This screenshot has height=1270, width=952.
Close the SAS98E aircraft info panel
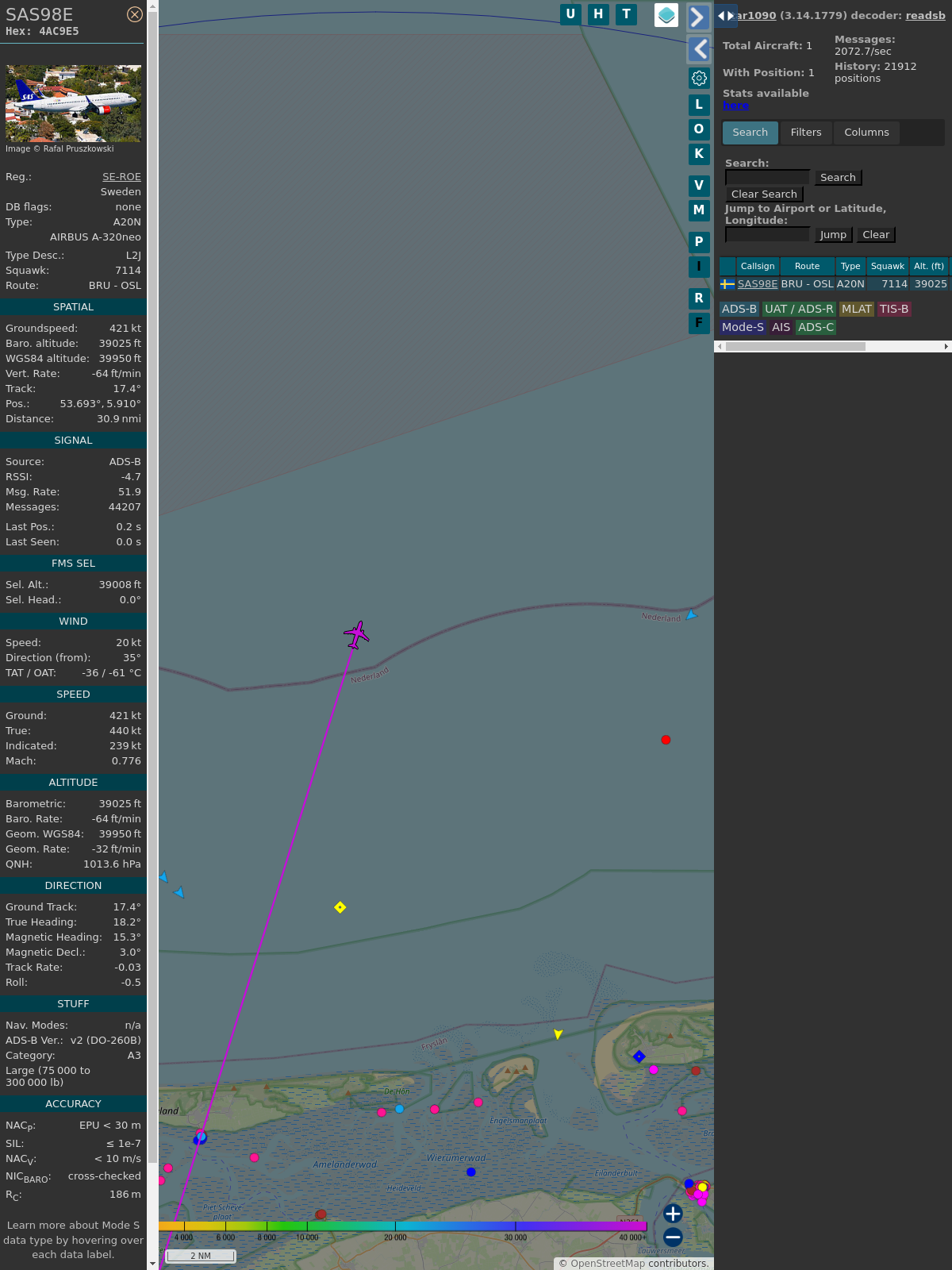(x=135, y=14)
